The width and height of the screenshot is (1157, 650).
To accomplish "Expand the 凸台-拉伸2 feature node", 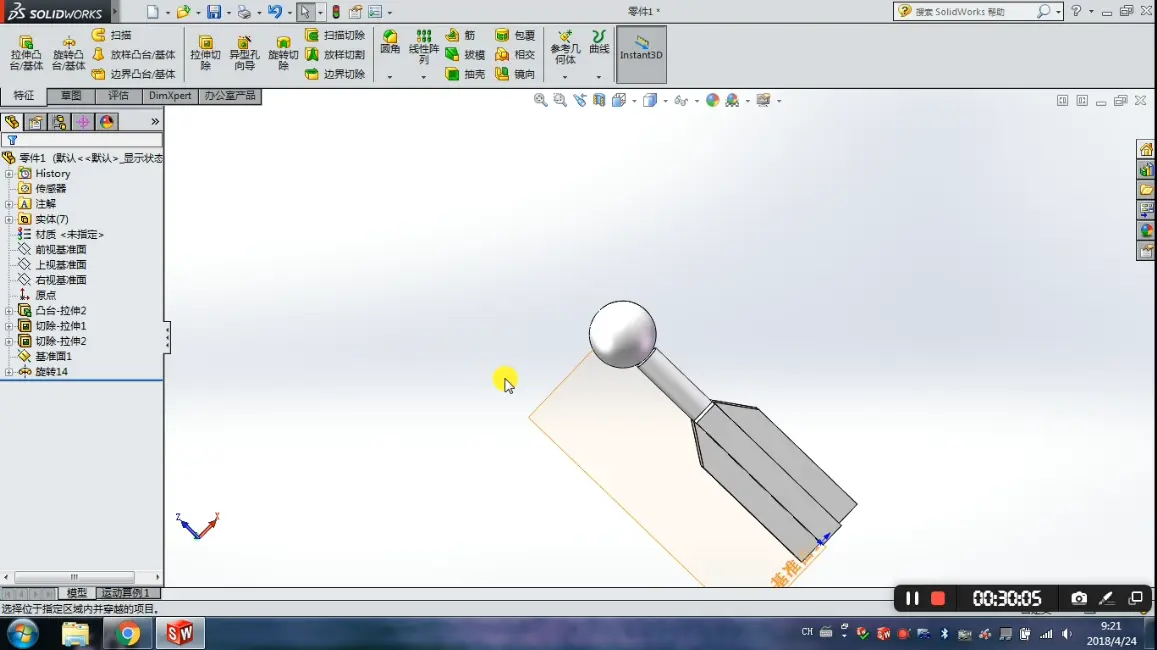I will [x=9, y=311].
